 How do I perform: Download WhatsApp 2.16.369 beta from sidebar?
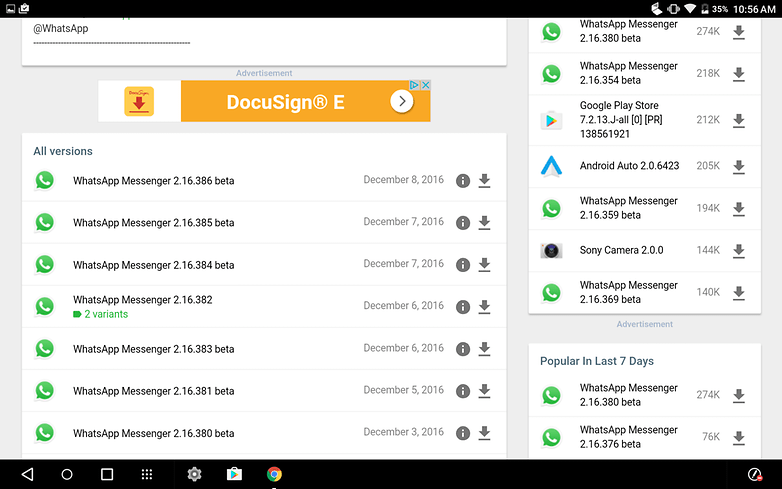click(x=739, y=293)
